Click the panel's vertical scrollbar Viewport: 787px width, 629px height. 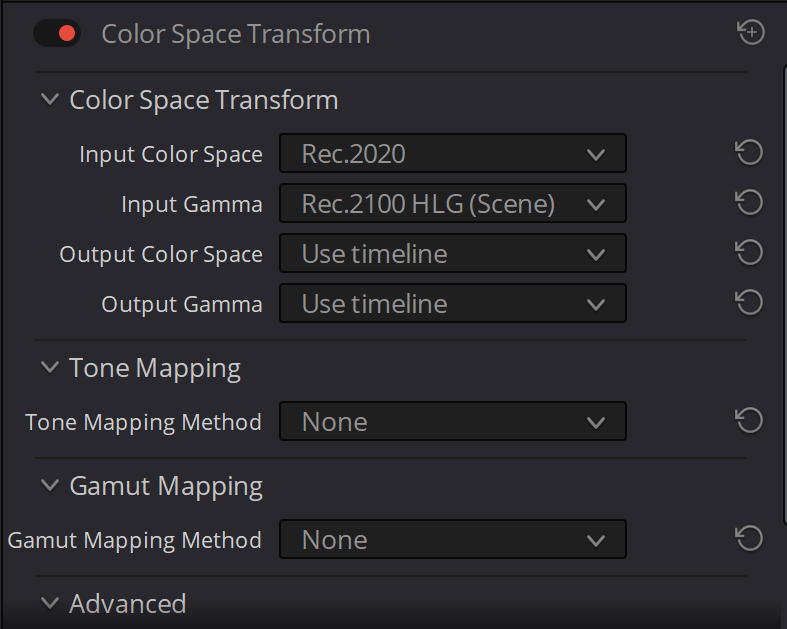tap(785, 296)
